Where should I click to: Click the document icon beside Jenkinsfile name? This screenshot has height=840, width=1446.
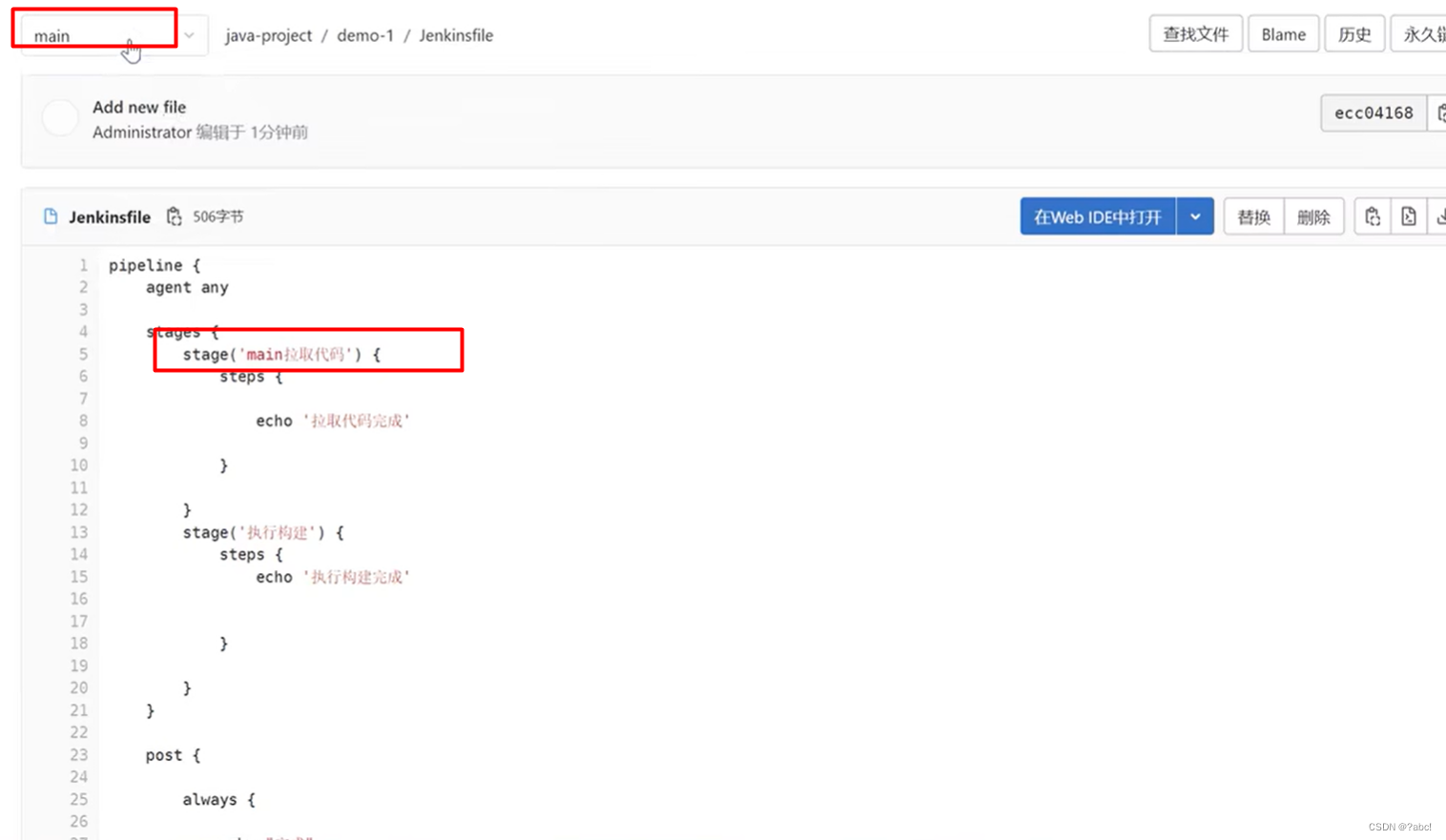click(x=51, y=216)
